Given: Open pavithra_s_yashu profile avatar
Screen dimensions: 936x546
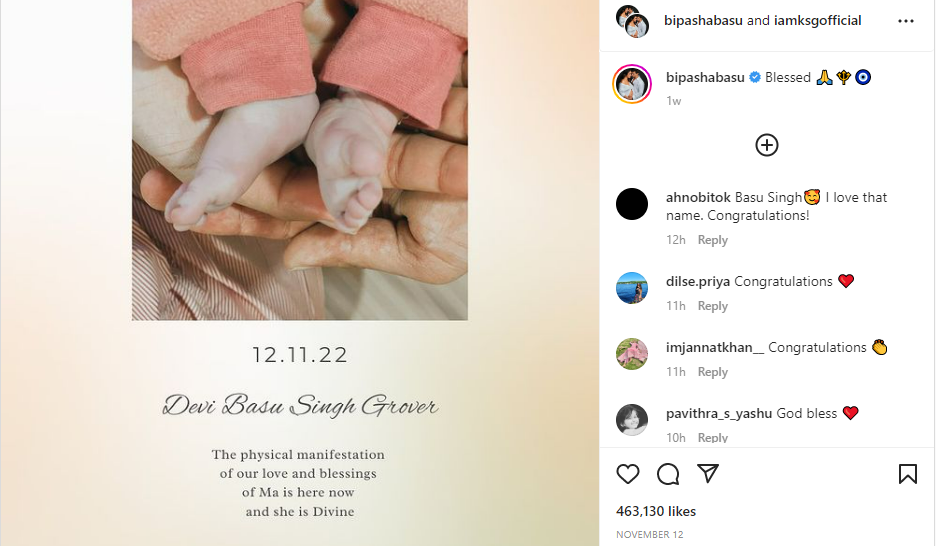Looking at the screenshot, I should tap(632, 420).
